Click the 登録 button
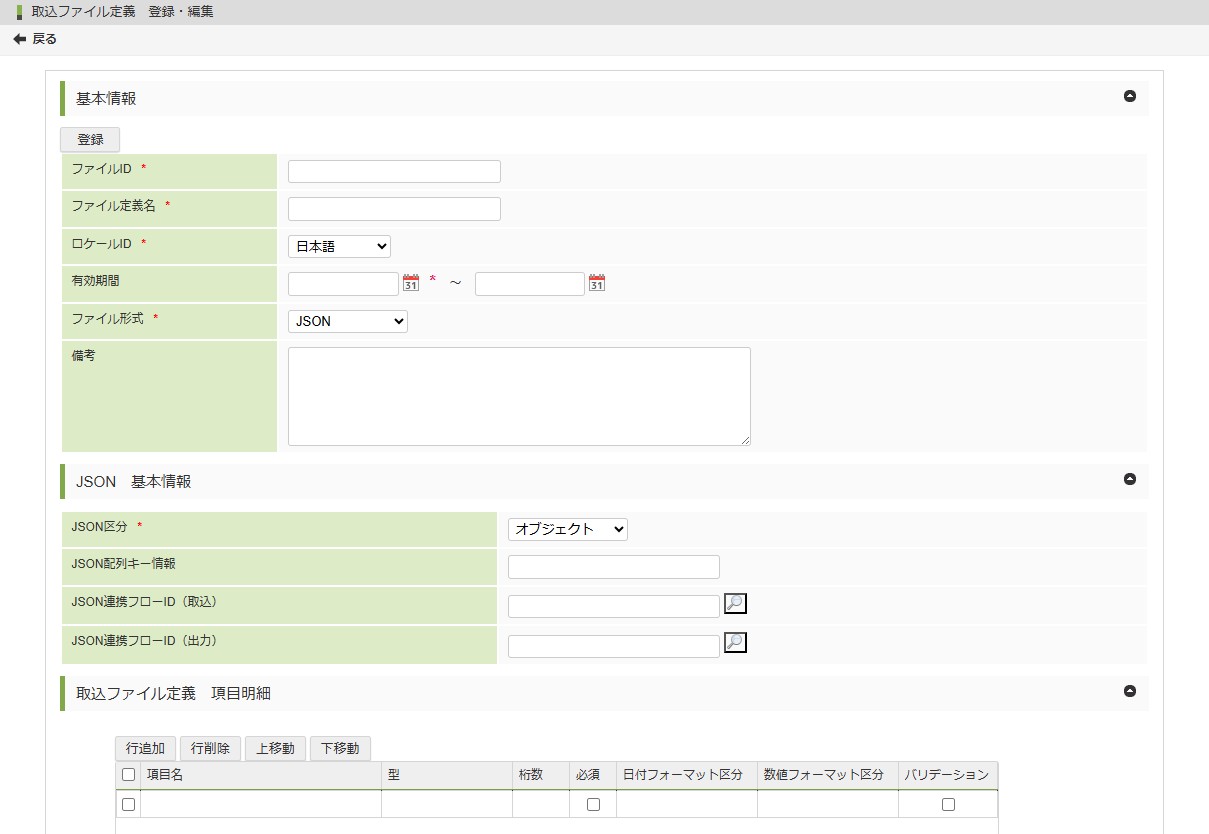Screen dimensions: 1209x834 tap(90, 140)
